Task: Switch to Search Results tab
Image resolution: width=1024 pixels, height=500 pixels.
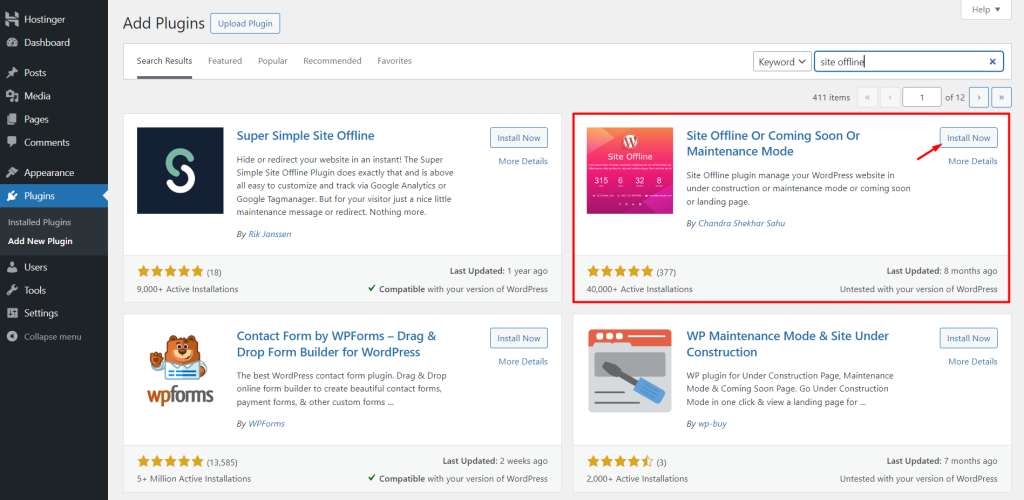Action: coord(165,61)
